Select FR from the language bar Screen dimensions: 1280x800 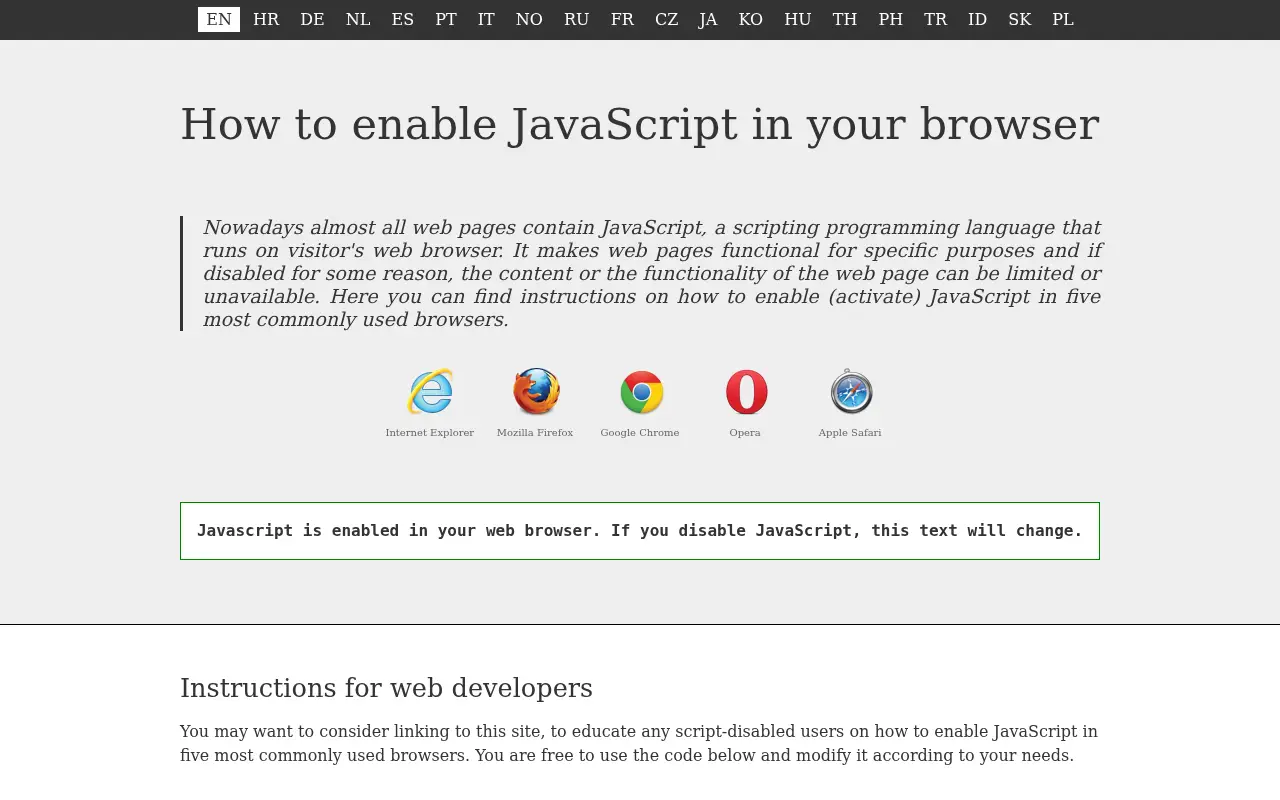pos(622,19)
